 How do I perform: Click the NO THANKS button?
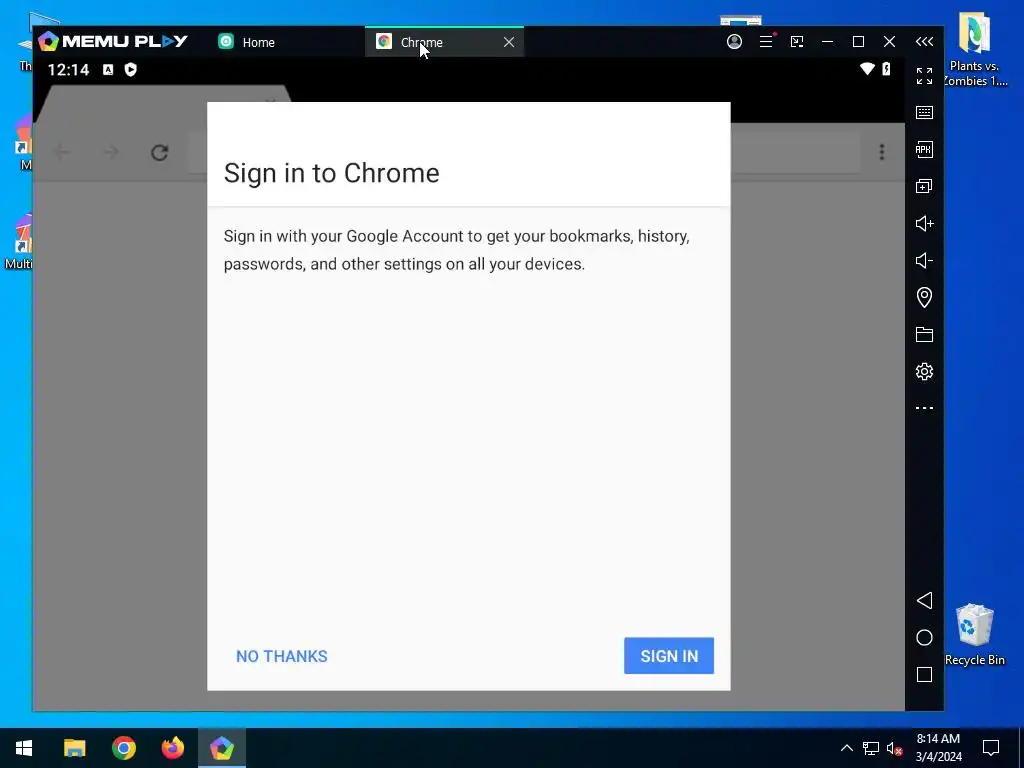pyautogui.click(x=281, y=656)
